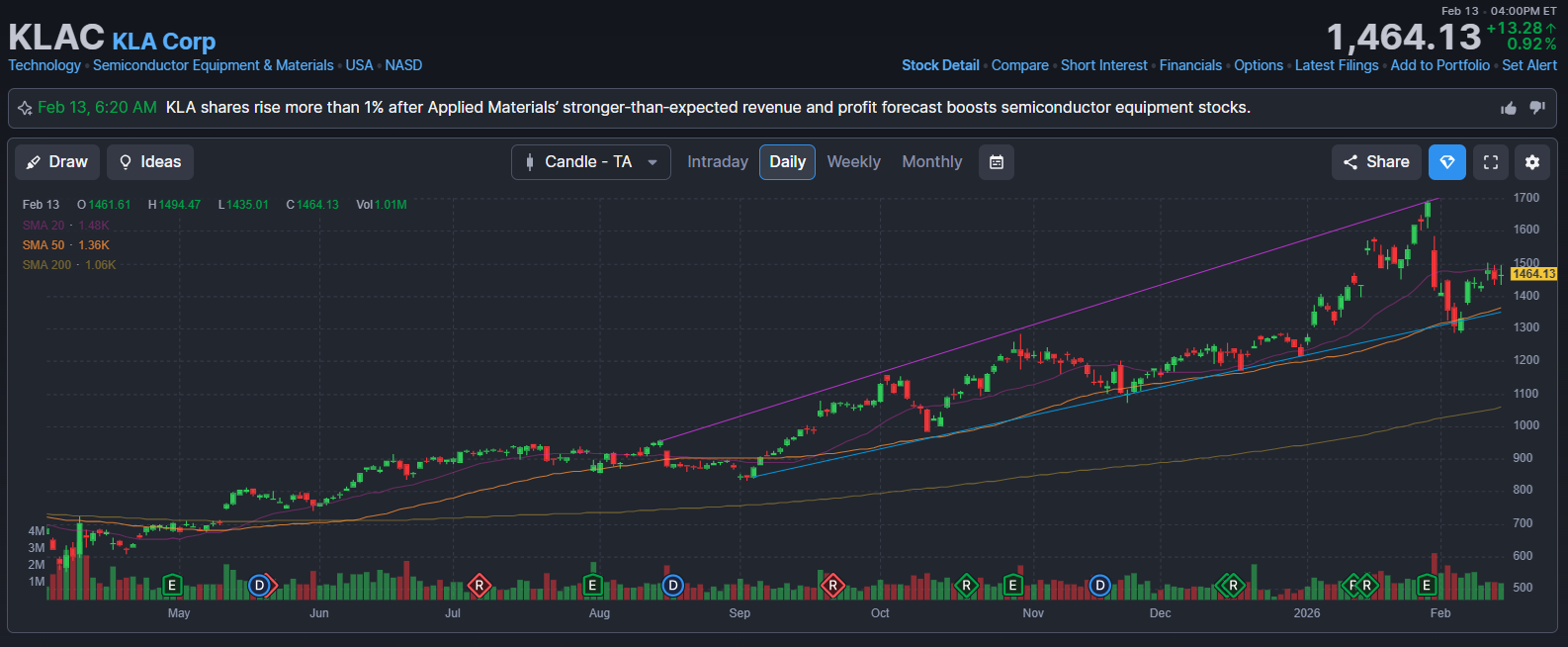
Task: Click the 4M volume axis label
Action: (37, 531)
